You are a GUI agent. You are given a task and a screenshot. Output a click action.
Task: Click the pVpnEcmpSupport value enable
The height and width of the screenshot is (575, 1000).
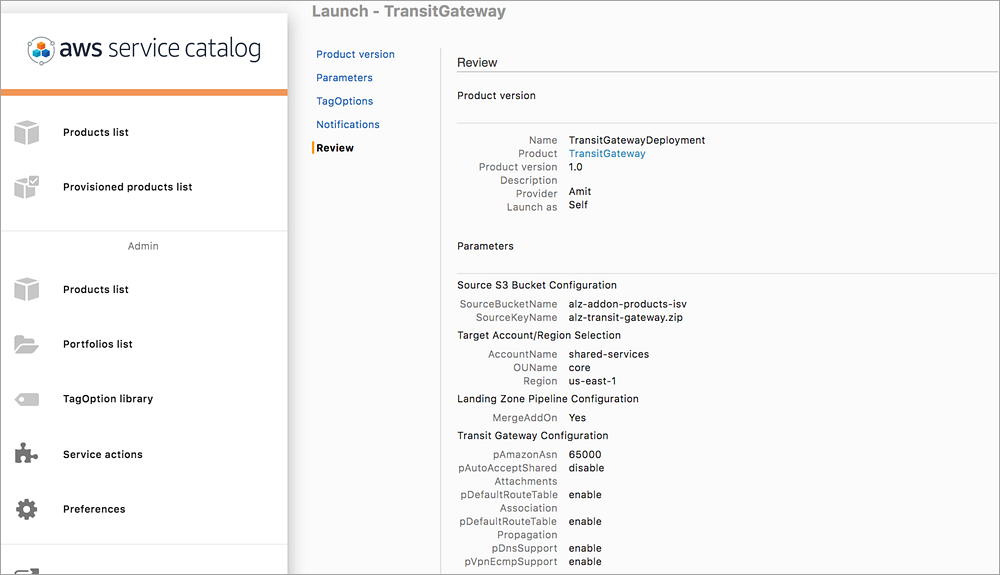[585, 562]
